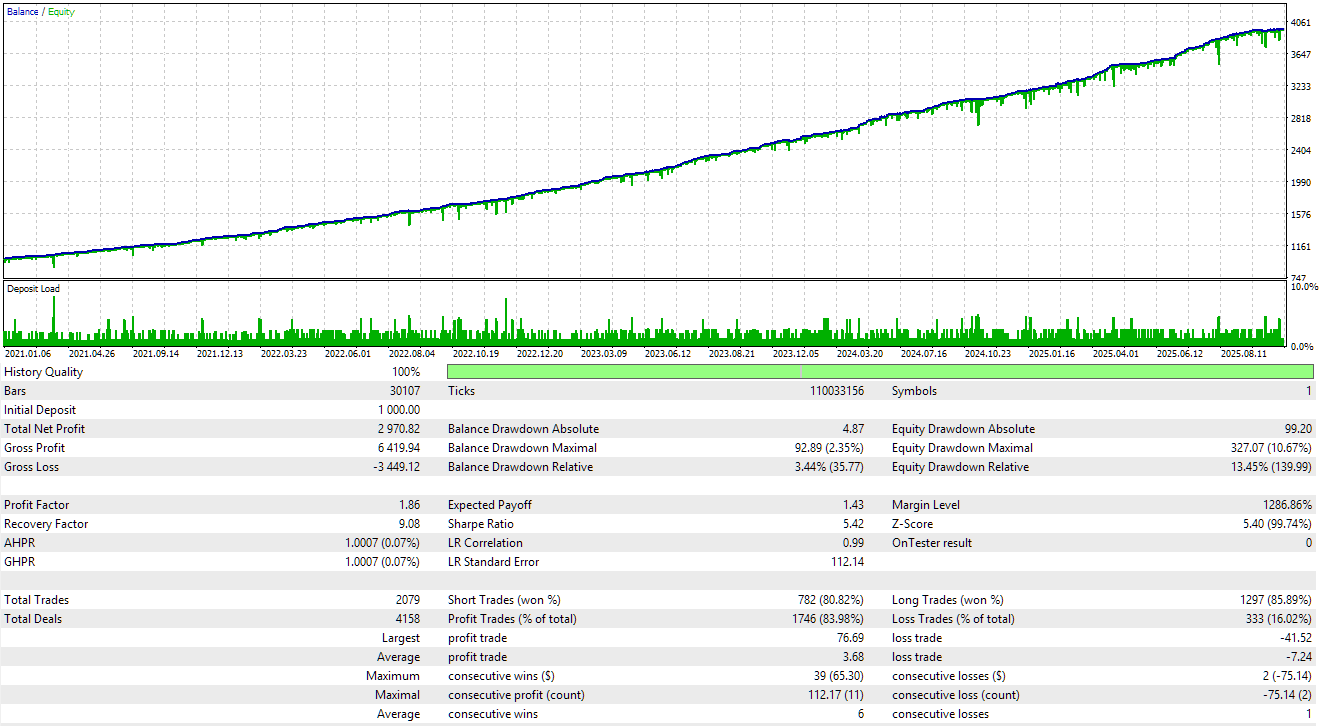
Task: Select LR Standard Error value 112.14
Action: [848, 562]
